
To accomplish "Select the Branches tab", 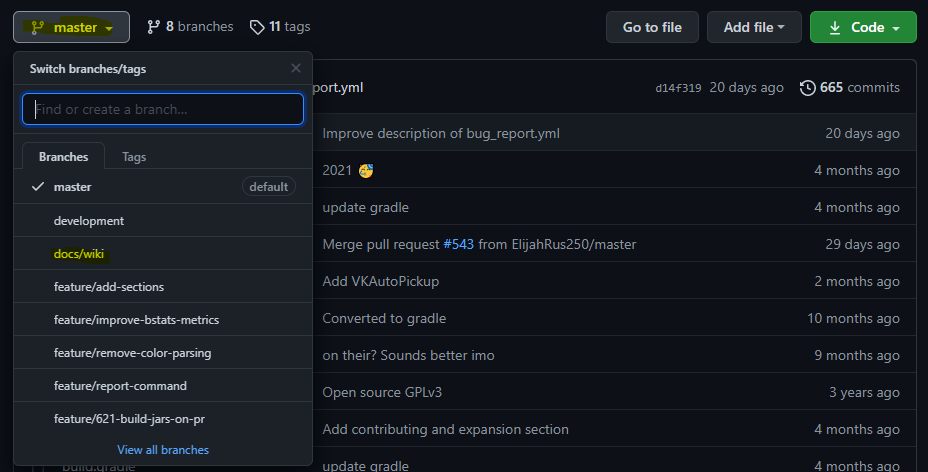I will click(63, 157).
